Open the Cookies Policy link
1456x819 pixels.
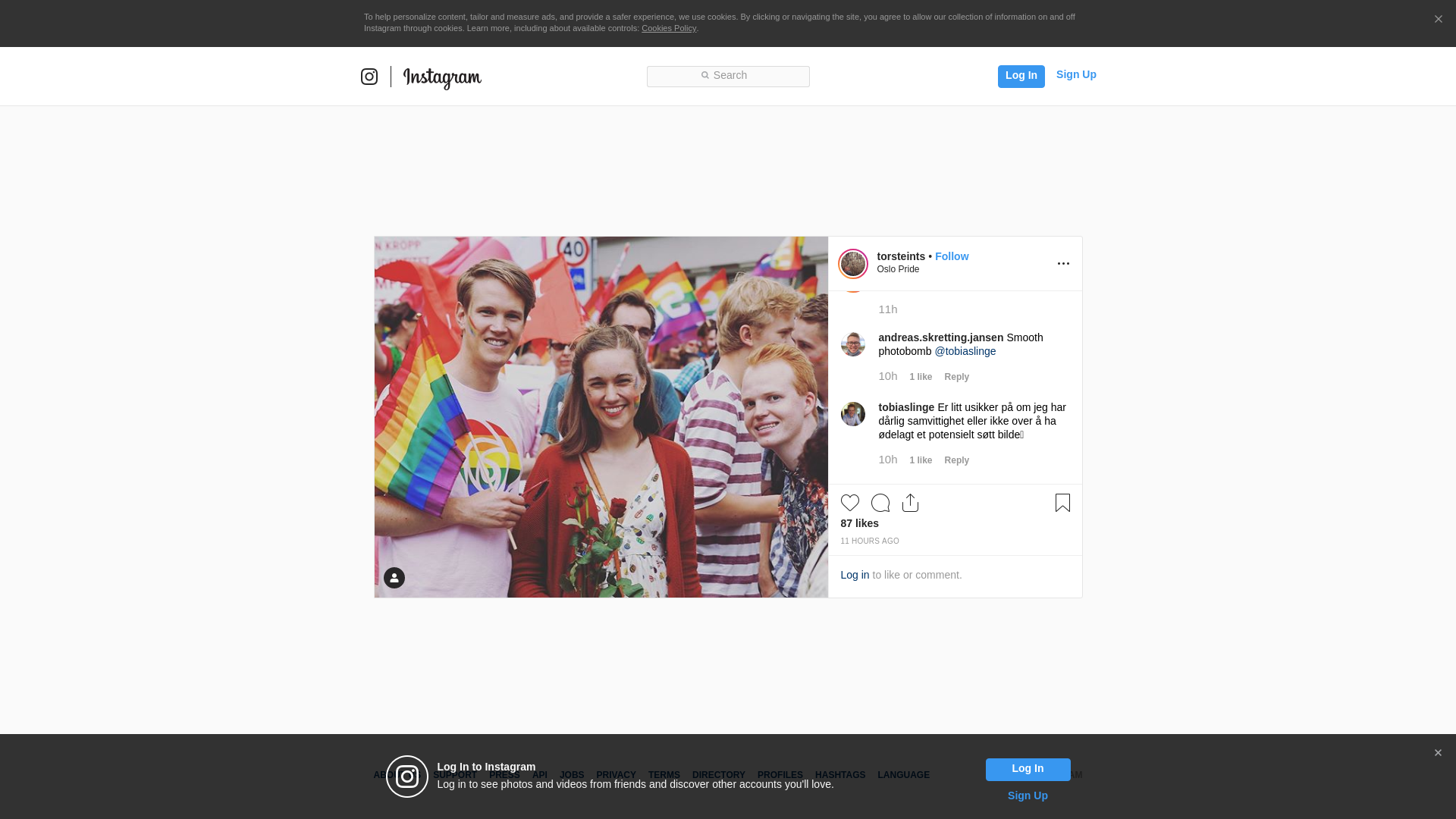[669, 28]
